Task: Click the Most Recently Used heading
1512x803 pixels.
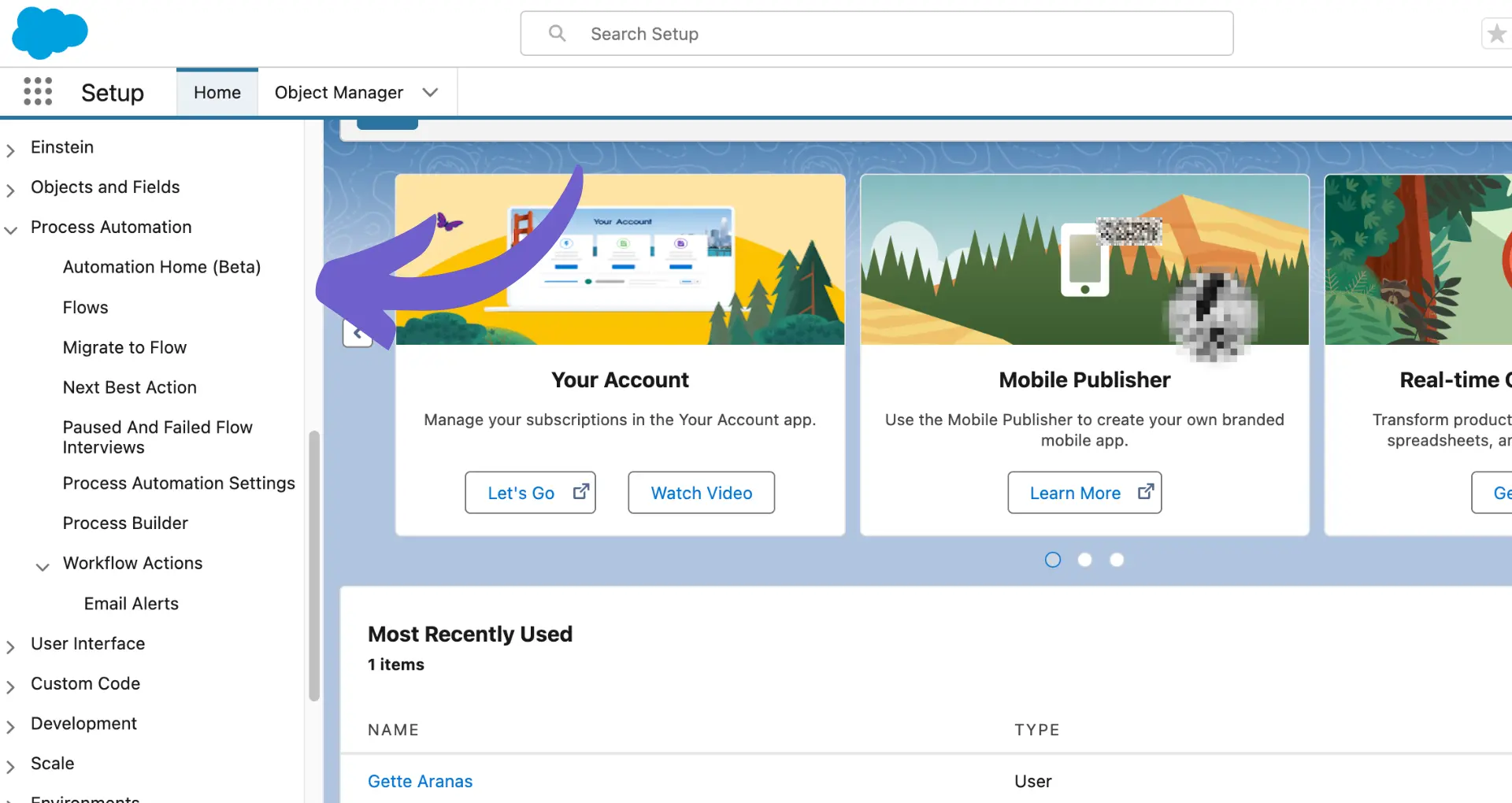Action: (470, 634)
